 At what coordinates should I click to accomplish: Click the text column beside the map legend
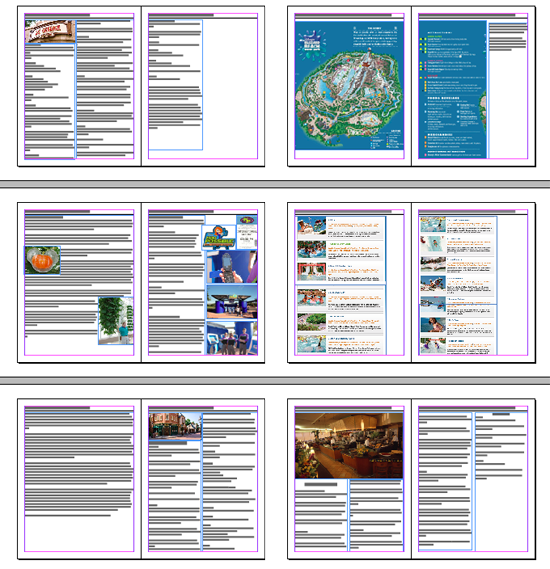508,90
